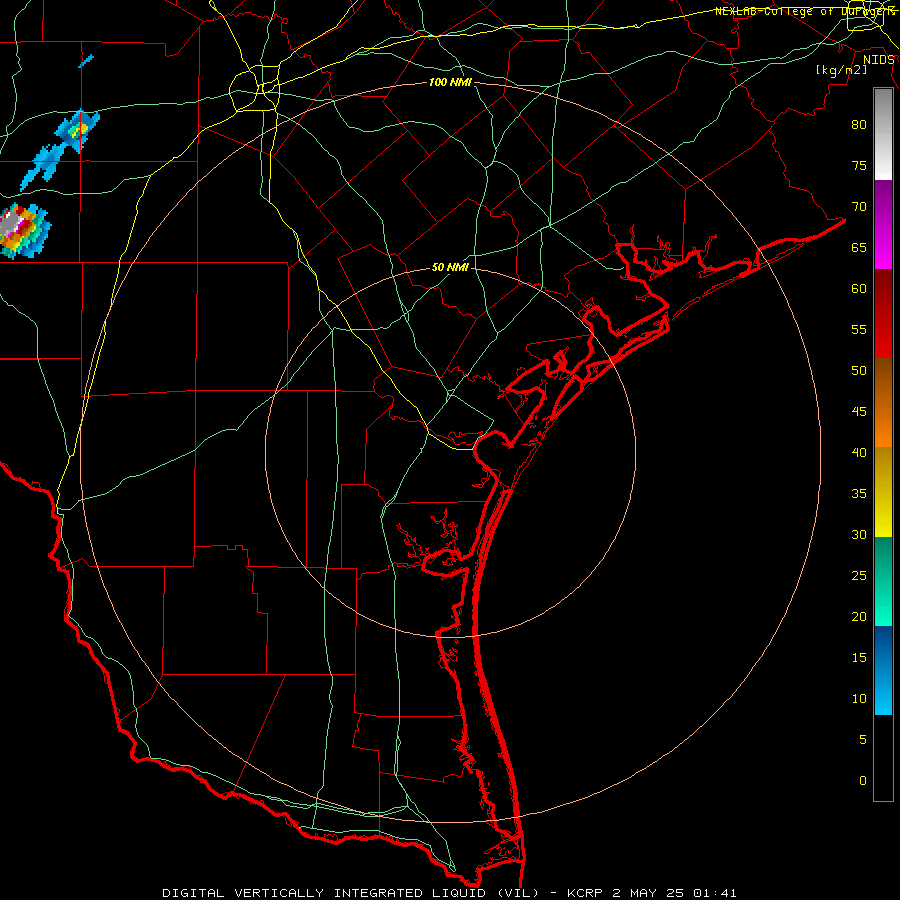Click the legend value 5
Screen dimensions: 900x900
[x=863, y=740]
